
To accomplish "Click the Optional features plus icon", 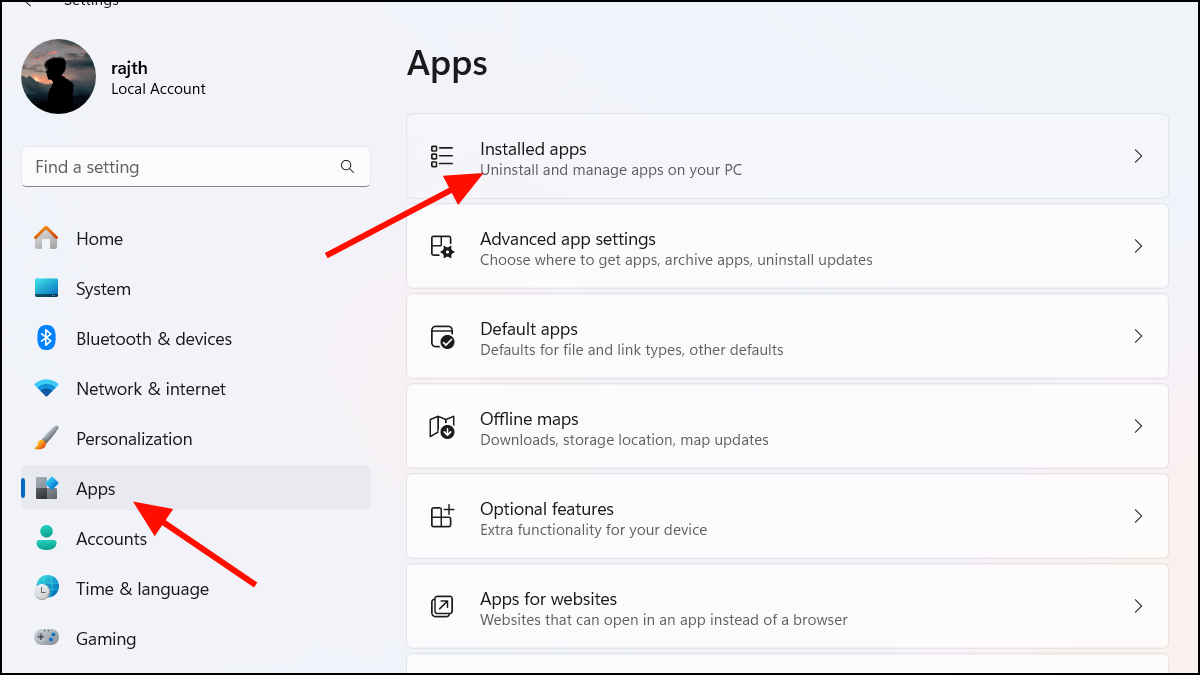I will click(x=441, y=516).
